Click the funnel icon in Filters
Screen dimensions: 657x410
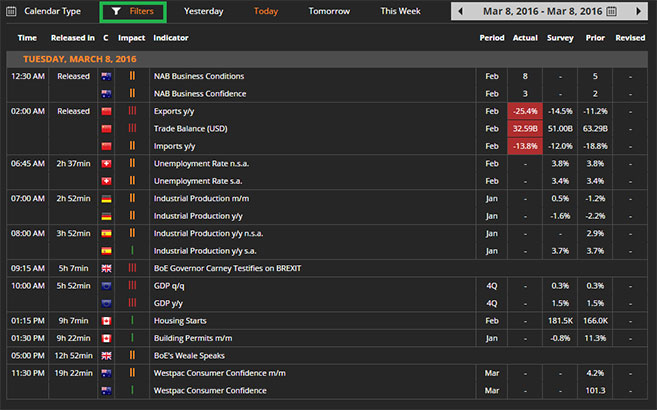coord(116,12)
